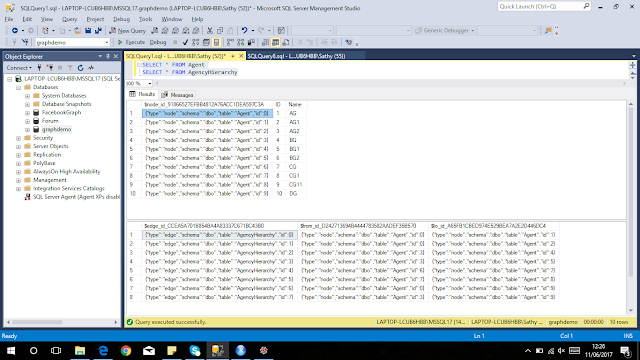
Task: Close the SQLQuery1.sql tab
Action: (241, 56)
